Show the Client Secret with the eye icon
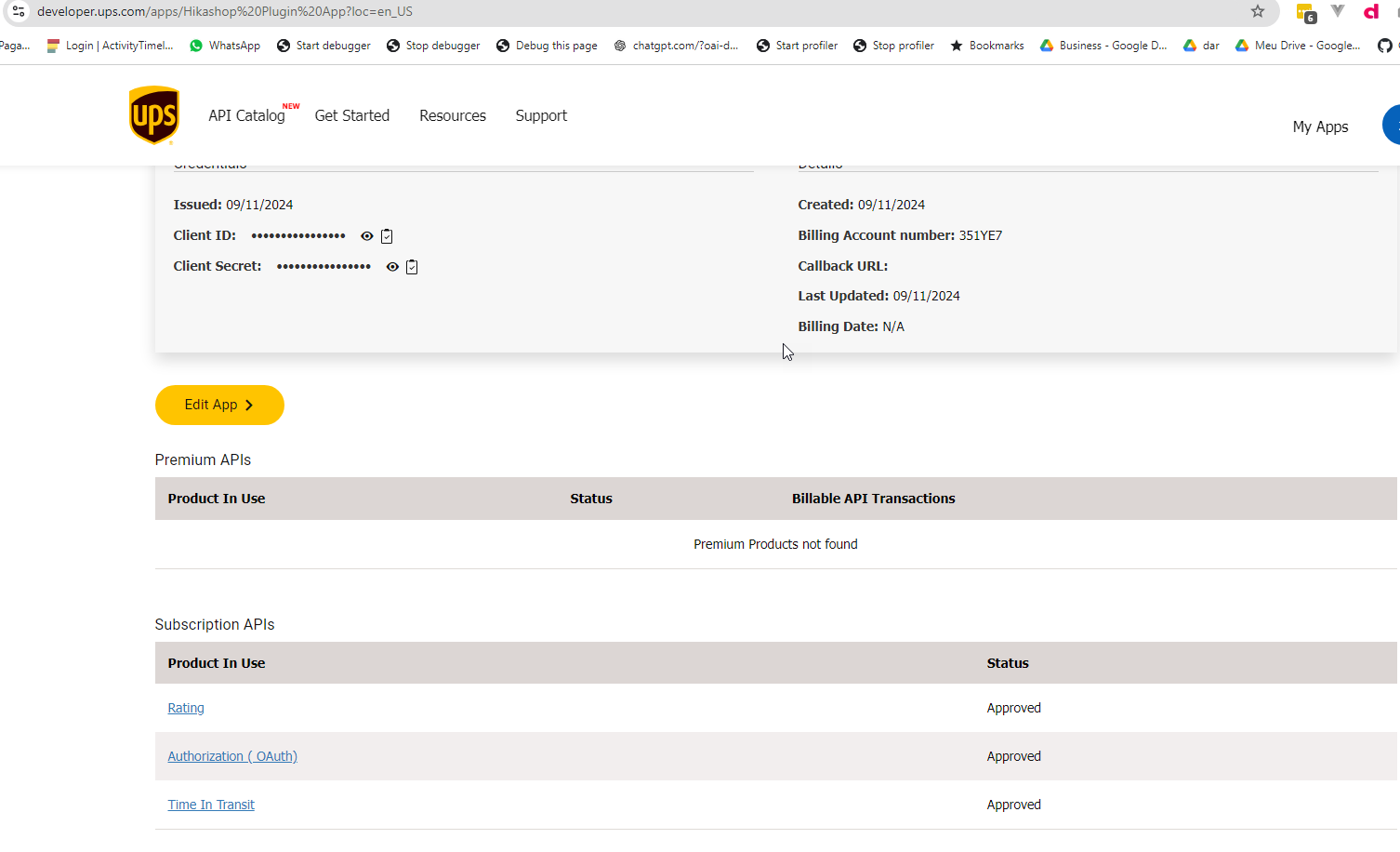The width and height of the screenshot is (1400, 852). [x=392, y=267]
